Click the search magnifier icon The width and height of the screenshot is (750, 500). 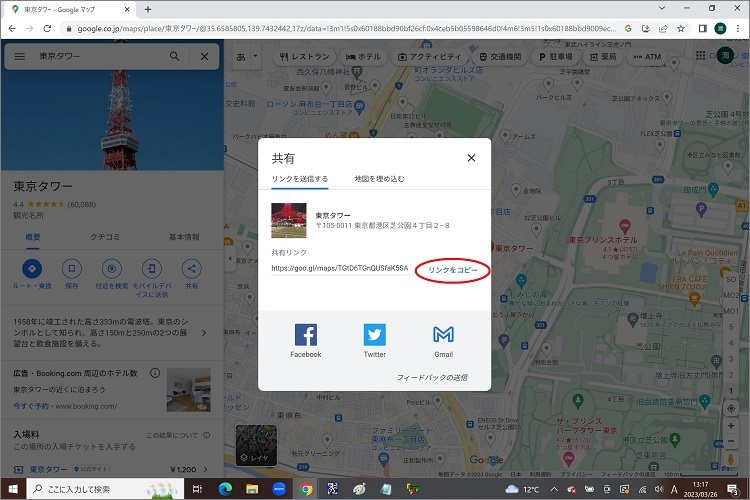(175, 56)
